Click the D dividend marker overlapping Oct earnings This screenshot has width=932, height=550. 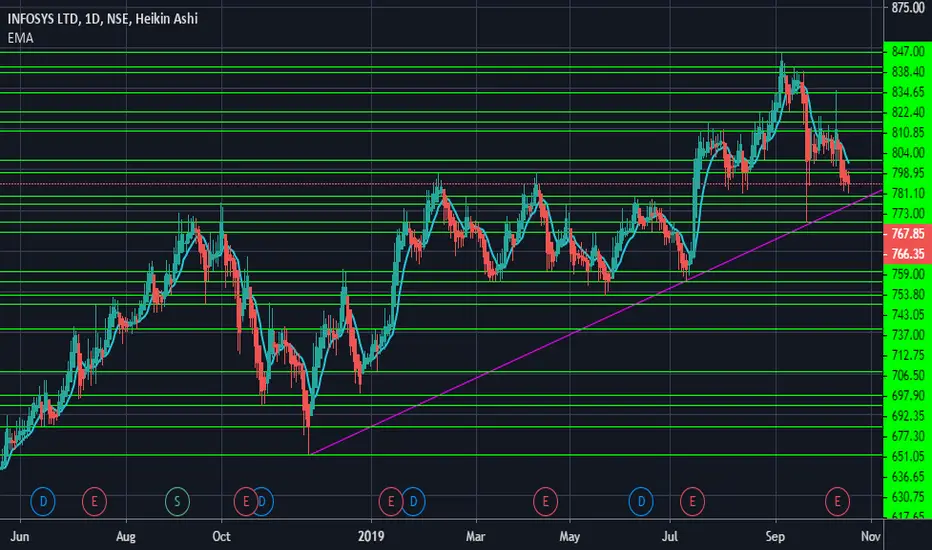click(x=265, y=501)
